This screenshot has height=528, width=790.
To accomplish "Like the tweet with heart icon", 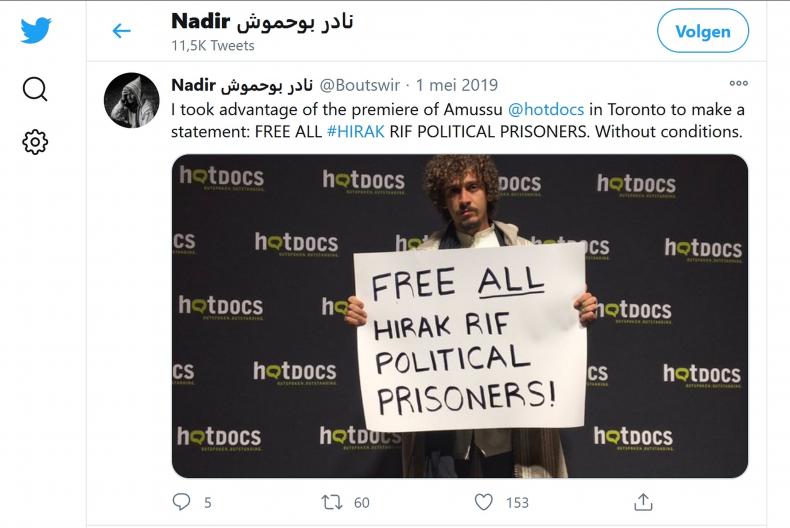I will pos(484,502).
